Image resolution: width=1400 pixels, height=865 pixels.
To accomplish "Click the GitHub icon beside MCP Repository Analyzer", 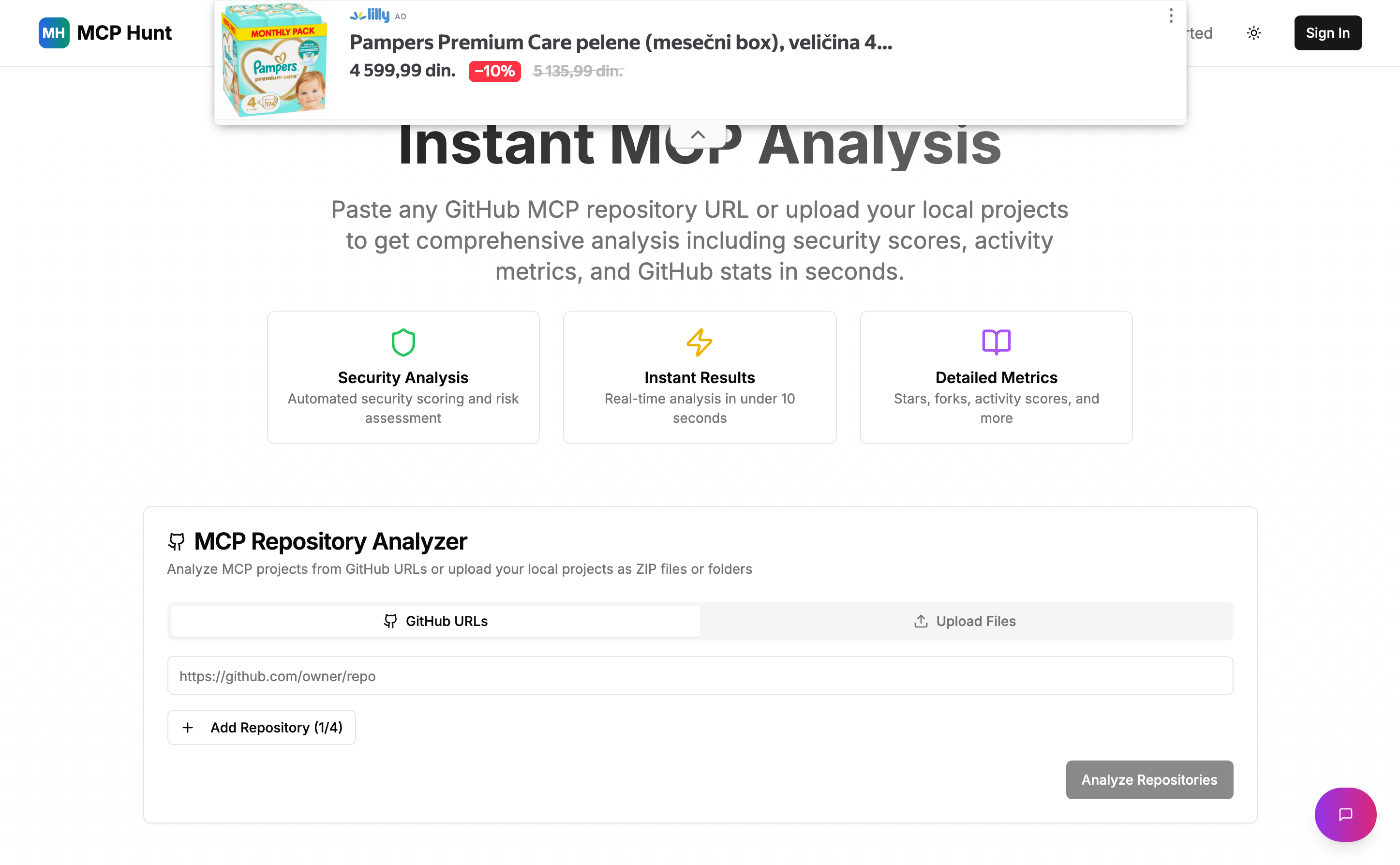I will [177, 541].
